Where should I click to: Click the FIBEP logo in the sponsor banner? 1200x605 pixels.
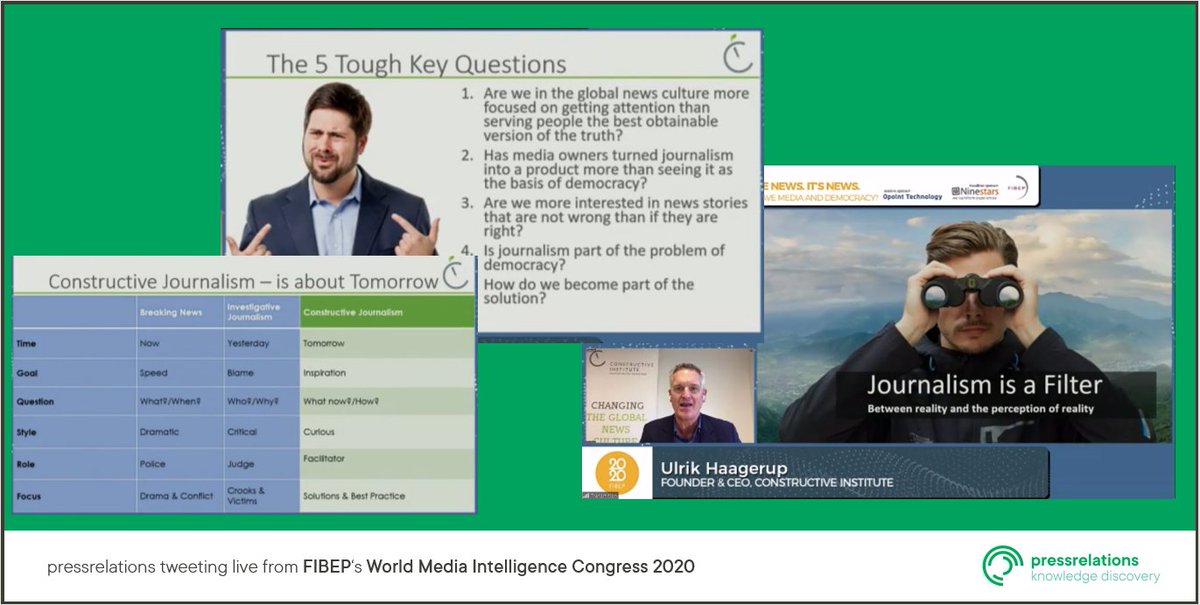pyautogui.click(x=1018, y=188)
